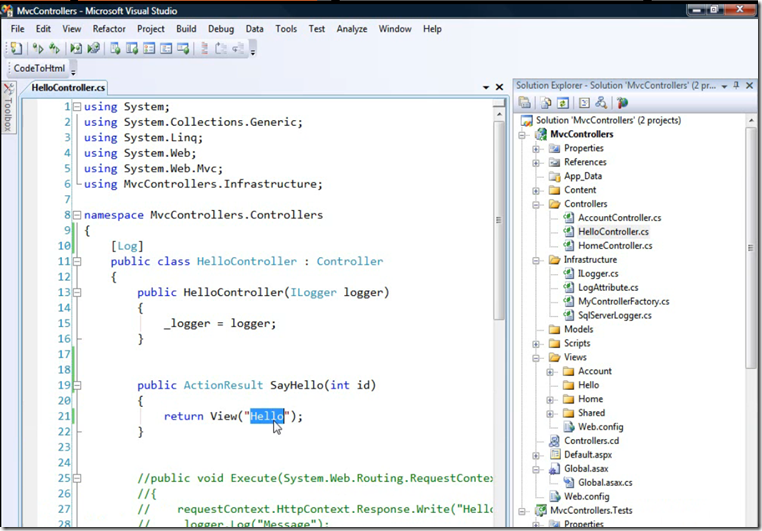
Task: Select Controllers.cd class diagram file
Action: pyautogui.click(x=591, y=441)
